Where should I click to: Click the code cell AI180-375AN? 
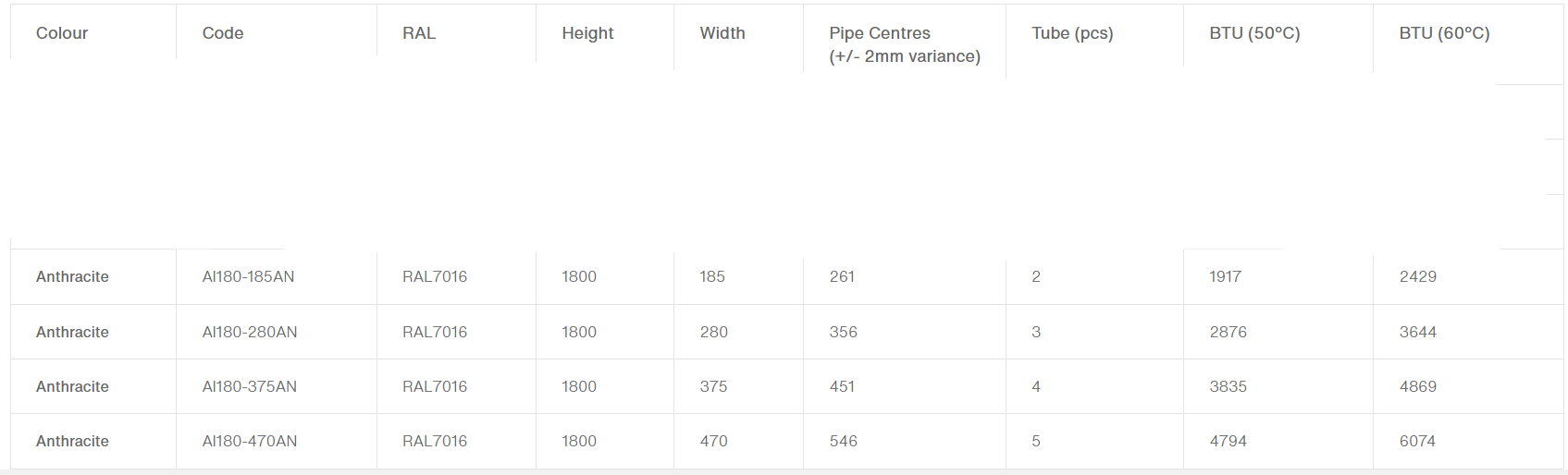tap(250, 386)
